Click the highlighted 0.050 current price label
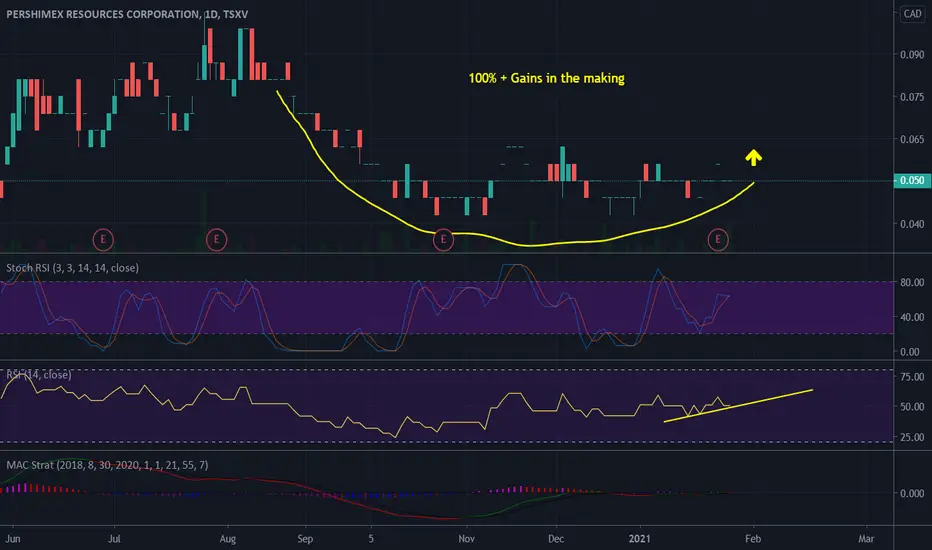932x550 pixels. tap(912, 180)
